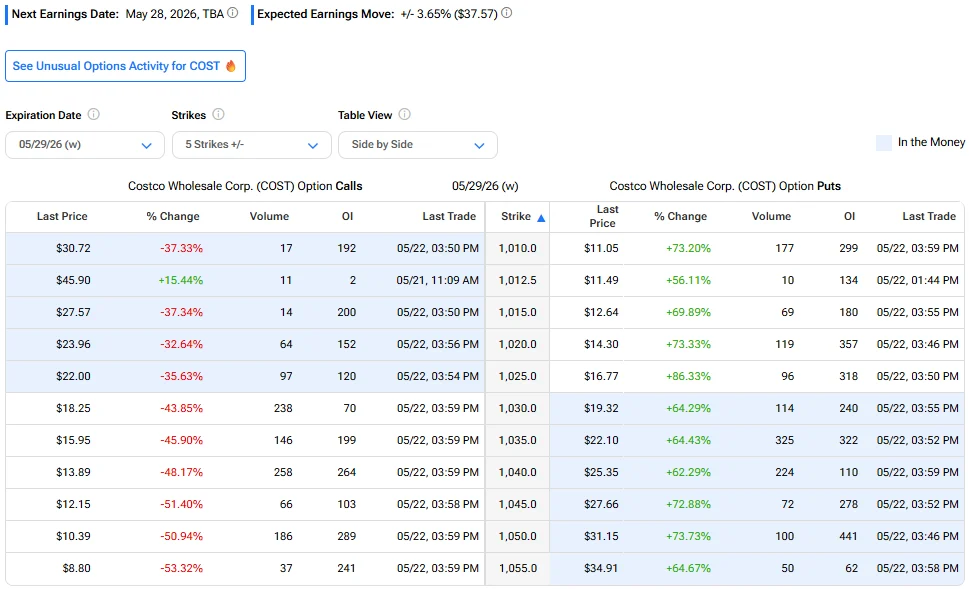Show info tooltip for Table View
969x589 pixels.
(x=404, y=114)
